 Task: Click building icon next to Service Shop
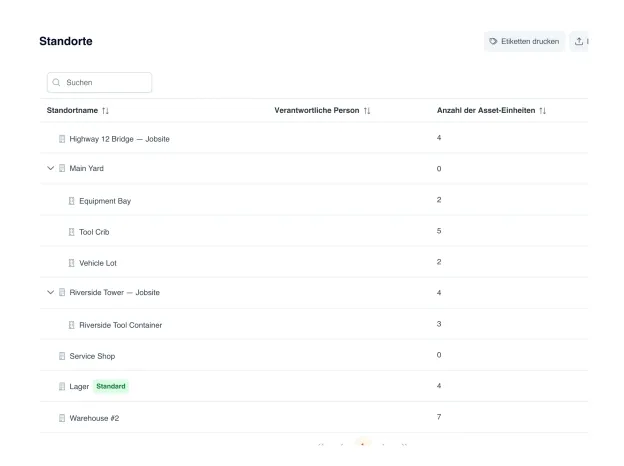coord(62,356)
